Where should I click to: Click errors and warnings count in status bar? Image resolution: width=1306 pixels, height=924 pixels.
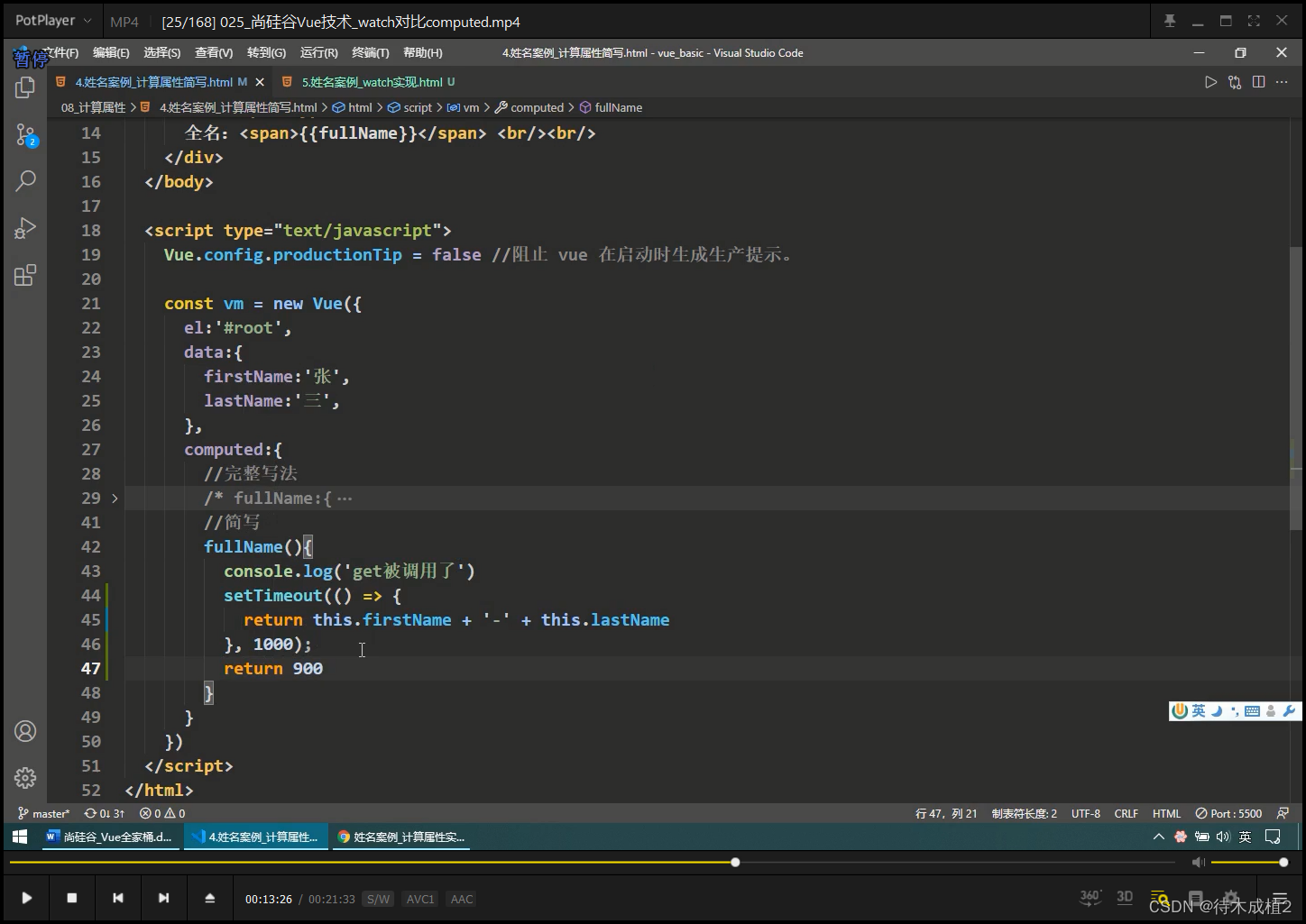(162, 813)
